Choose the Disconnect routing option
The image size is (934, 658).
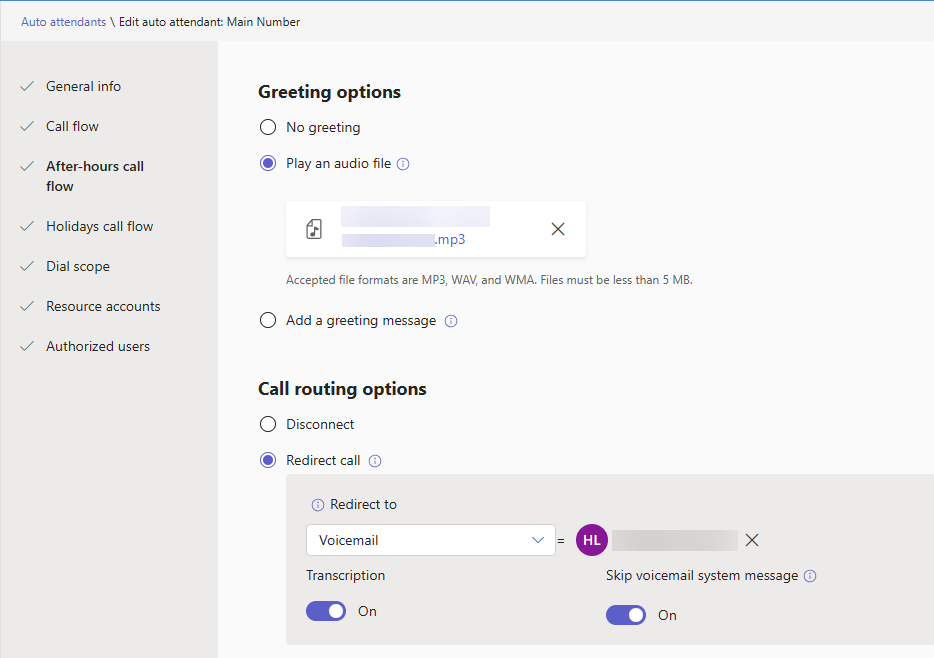(x=268, y=425)
